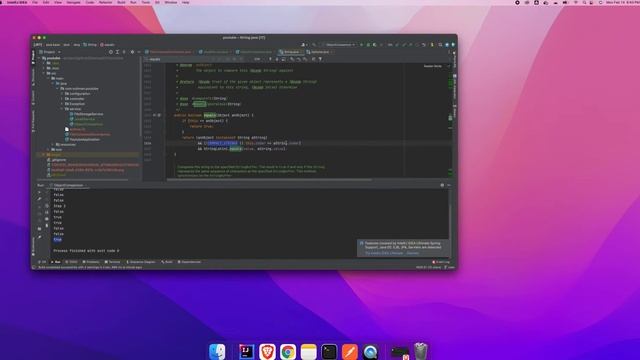Open Project panel gear options

[x=132, y=52]
